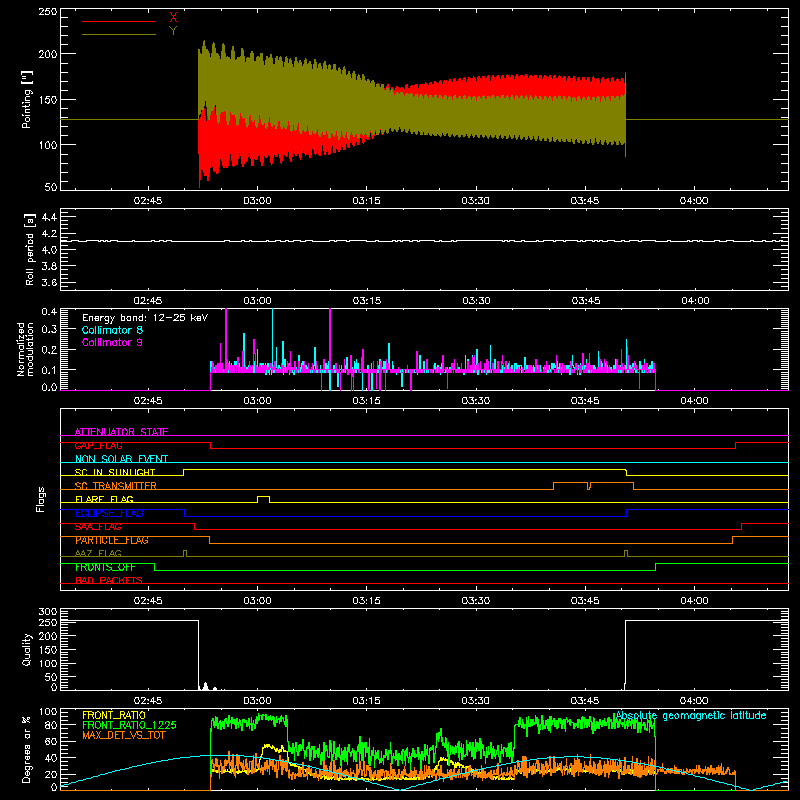Click the FRONTS_OFF flag label
This screenshot has width=800, height=800.
pos(105,567)
